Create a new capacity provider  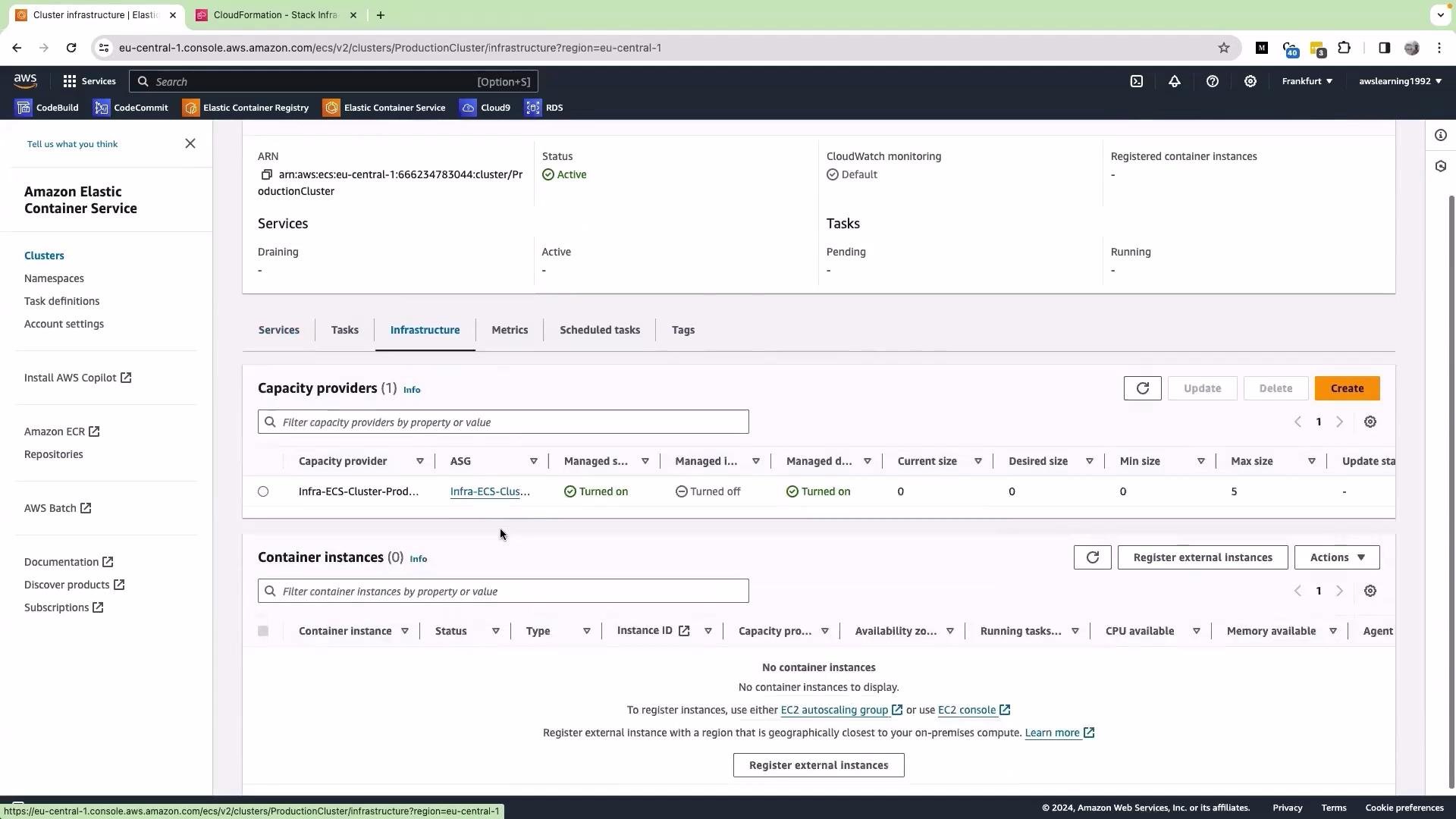coord(1347,388)
